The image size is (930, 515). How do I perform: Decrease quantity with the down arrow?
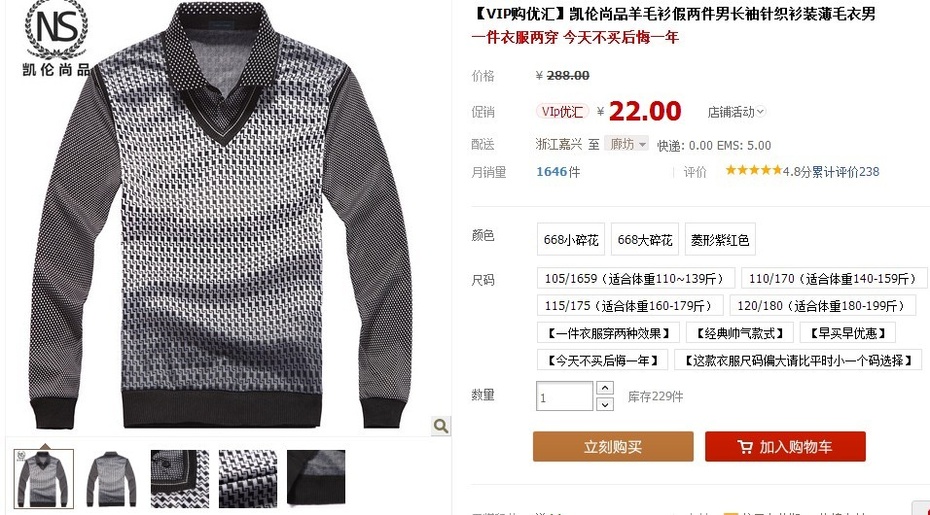[604, 405]
